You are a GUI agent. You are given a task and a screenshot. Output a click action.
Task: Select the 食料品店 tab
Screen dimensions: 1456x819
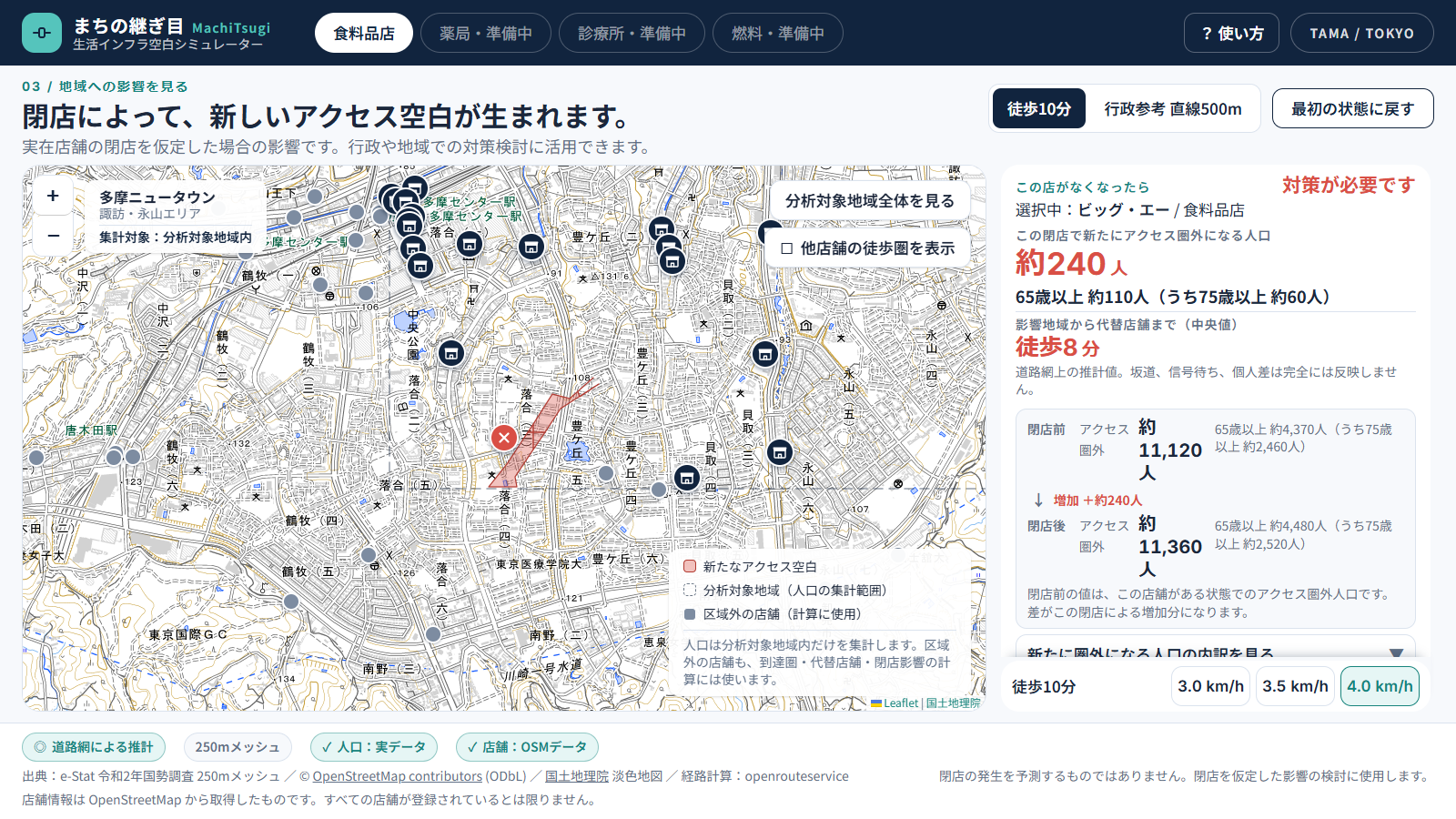coord(364,33)
